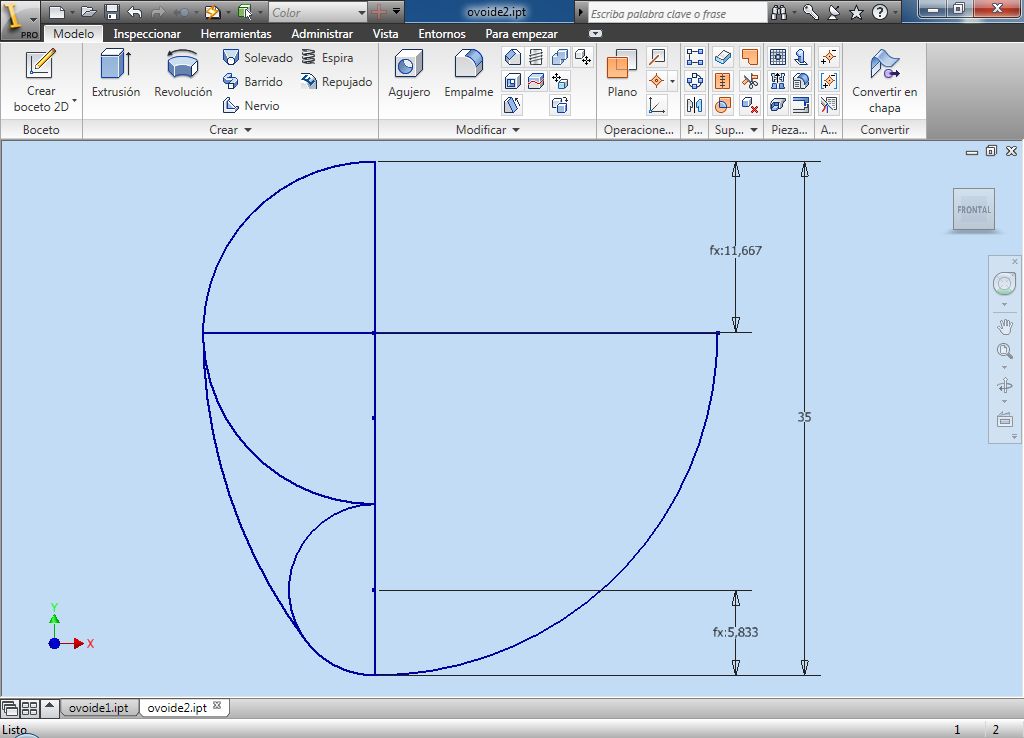Click the thicken surface icon in Sup panel
Screen dimensions: 1024x738
click(x=723, y=57)
